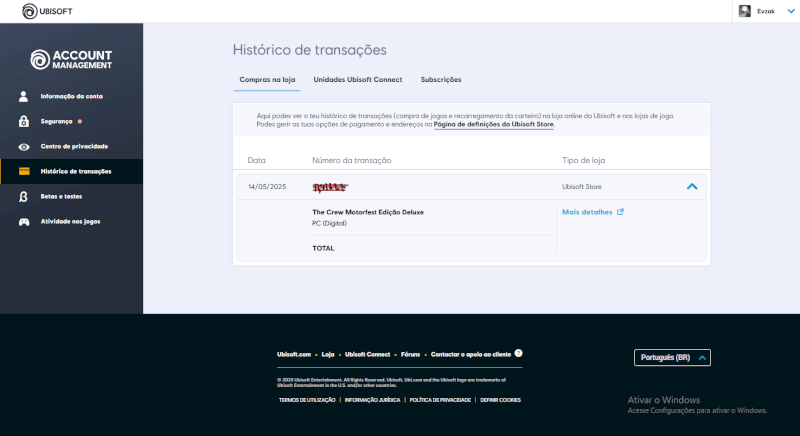800x436 pixels.
Task: Select the Compras na loja tab
Action: tap(267, 80)
